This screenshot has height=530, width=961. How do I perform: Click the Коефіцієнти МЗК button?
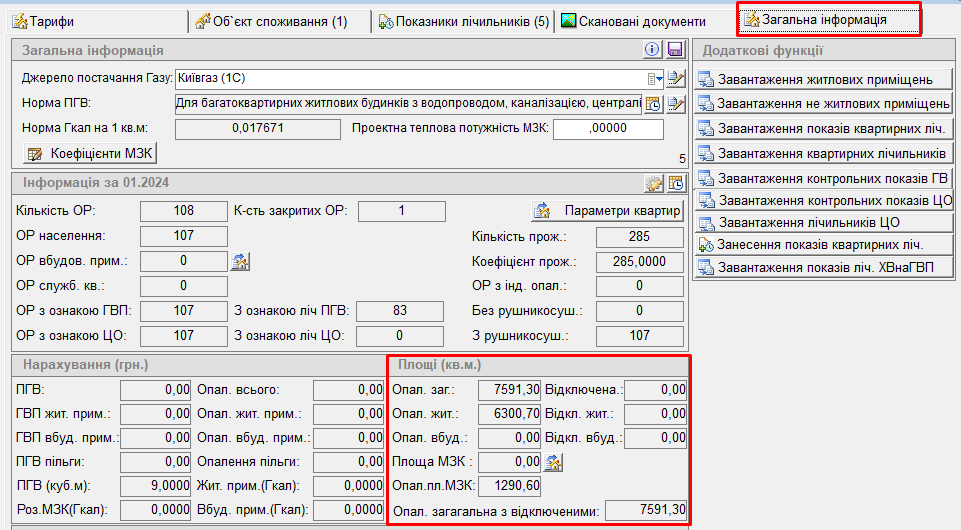click(91, 154)
